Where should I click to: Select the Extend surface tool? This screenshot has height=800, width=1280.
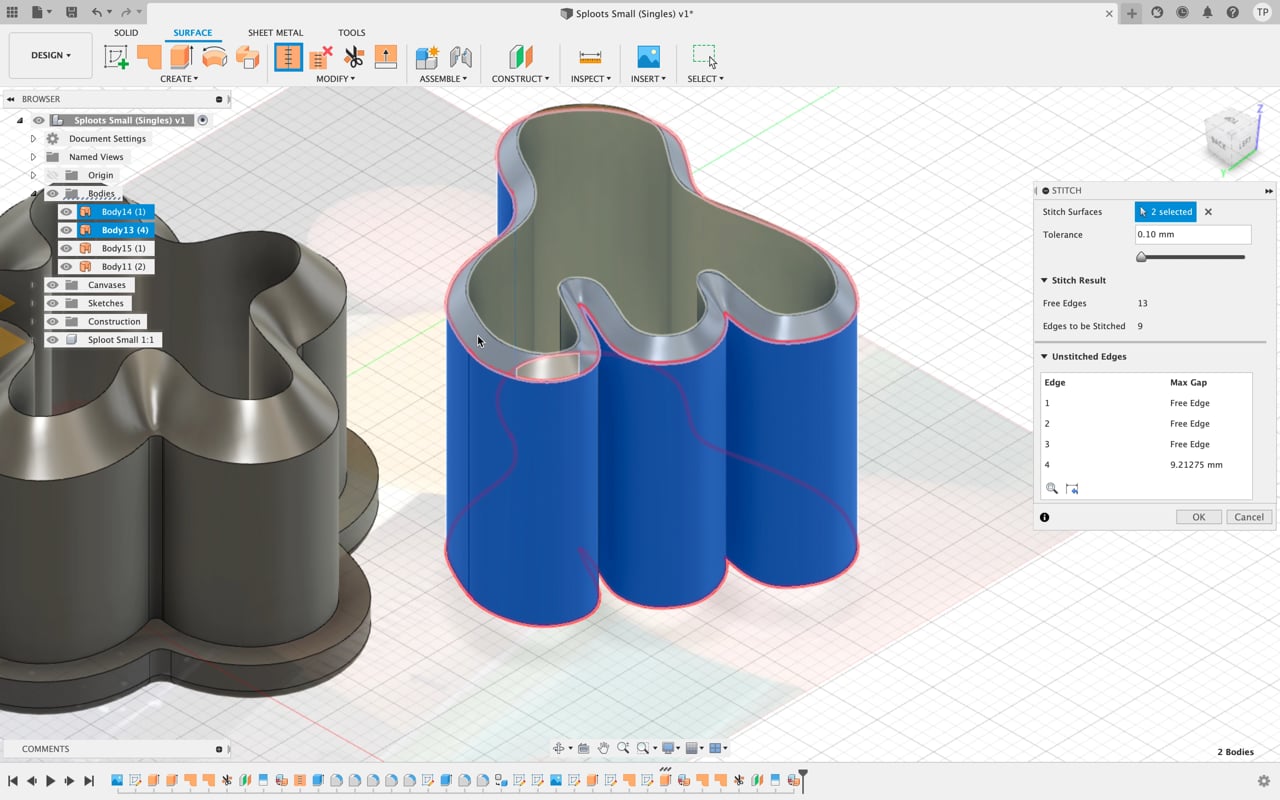click(x=386, y=57)
